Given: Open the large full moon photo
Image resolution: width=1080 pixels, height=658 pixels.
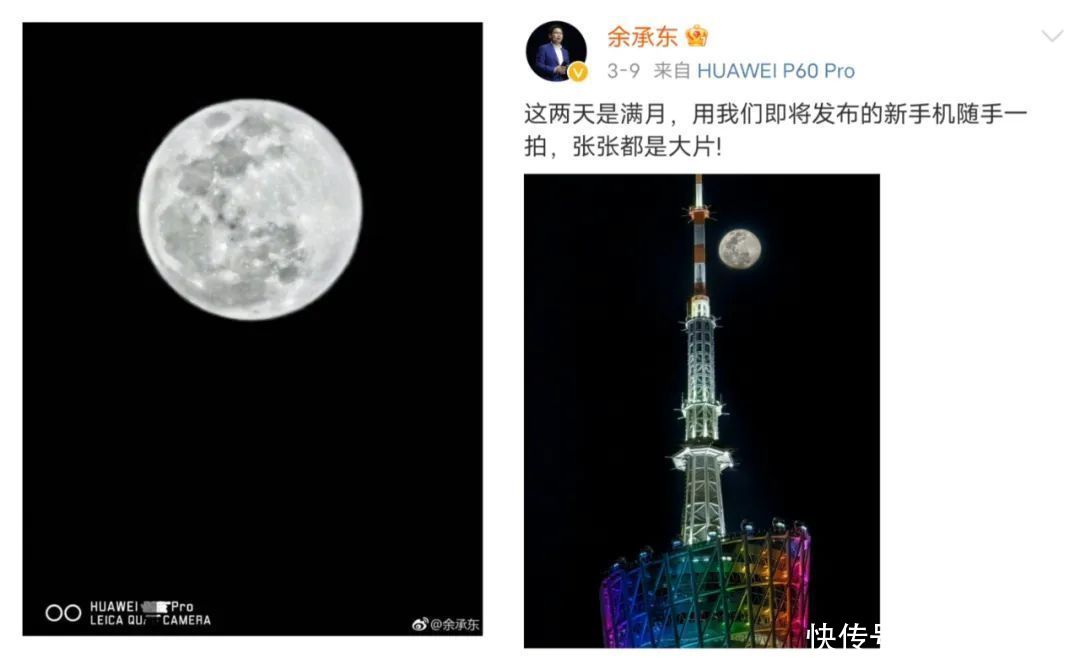Looking at the screenshot, I should (252, 329).
